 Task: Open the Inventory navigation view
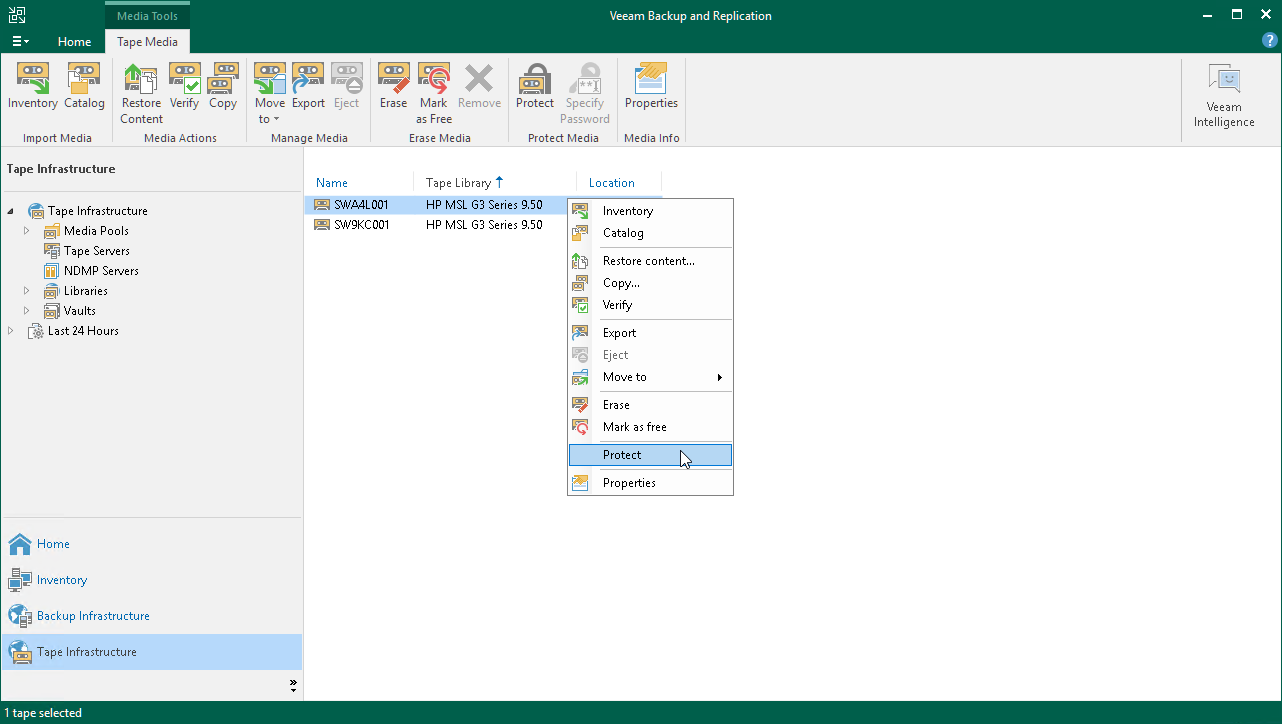pyautogui.click(x=151, y=580)
